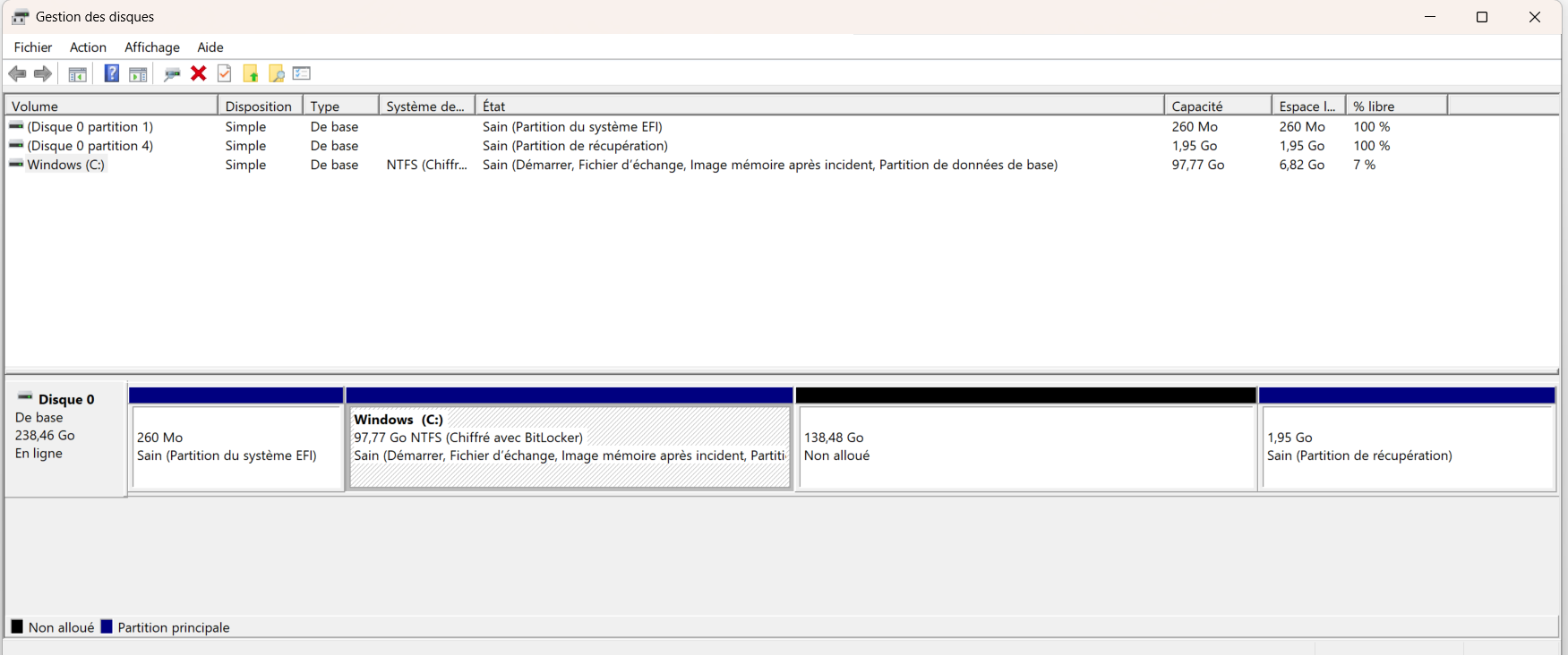Sort by the Capacité column header

[1218, 106]
